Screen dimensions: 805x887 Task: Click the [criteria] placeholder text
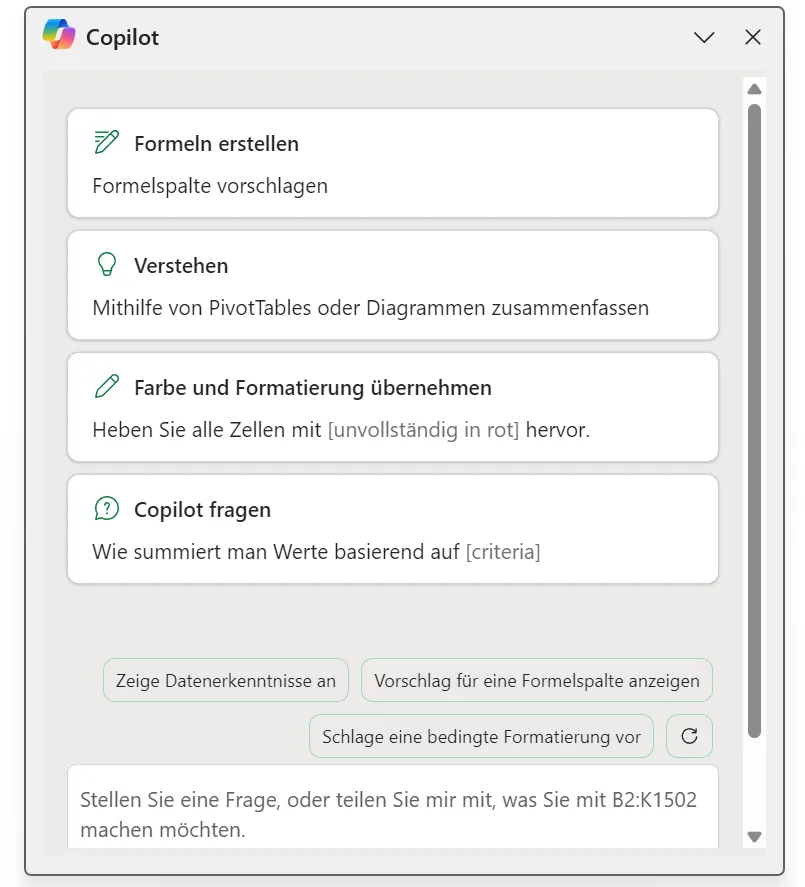(x=503, y=552)
